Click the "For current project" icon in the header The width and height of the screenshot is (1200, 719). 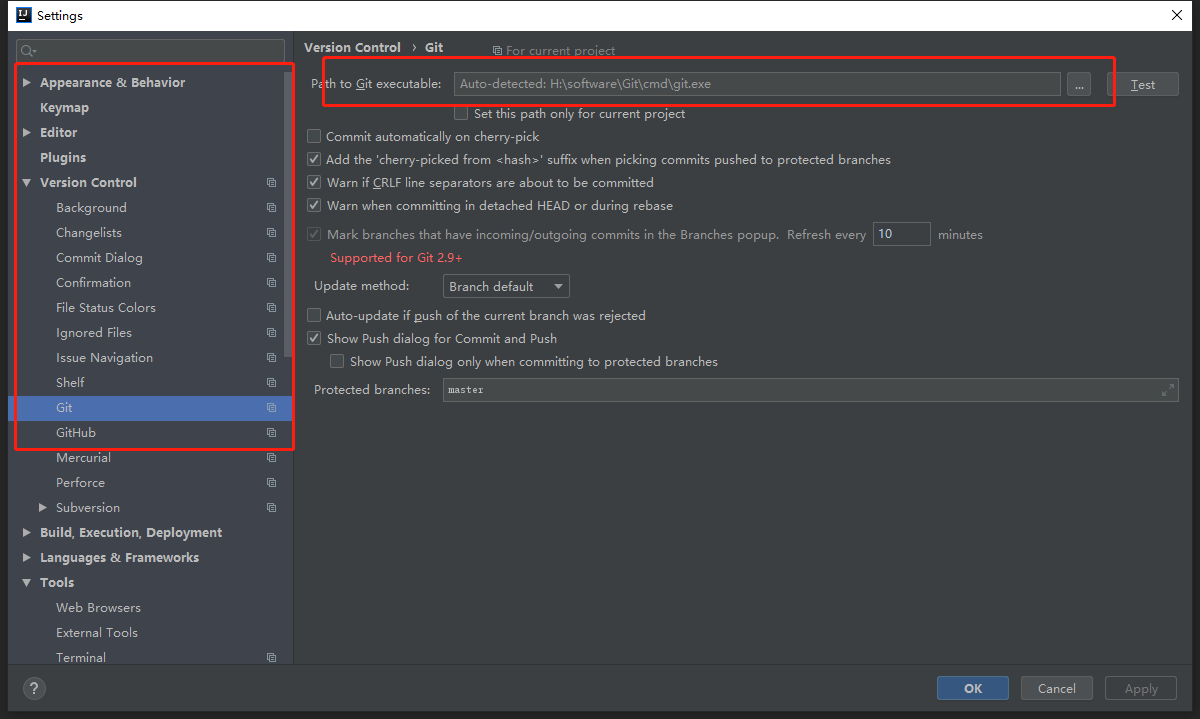point(496,51)
